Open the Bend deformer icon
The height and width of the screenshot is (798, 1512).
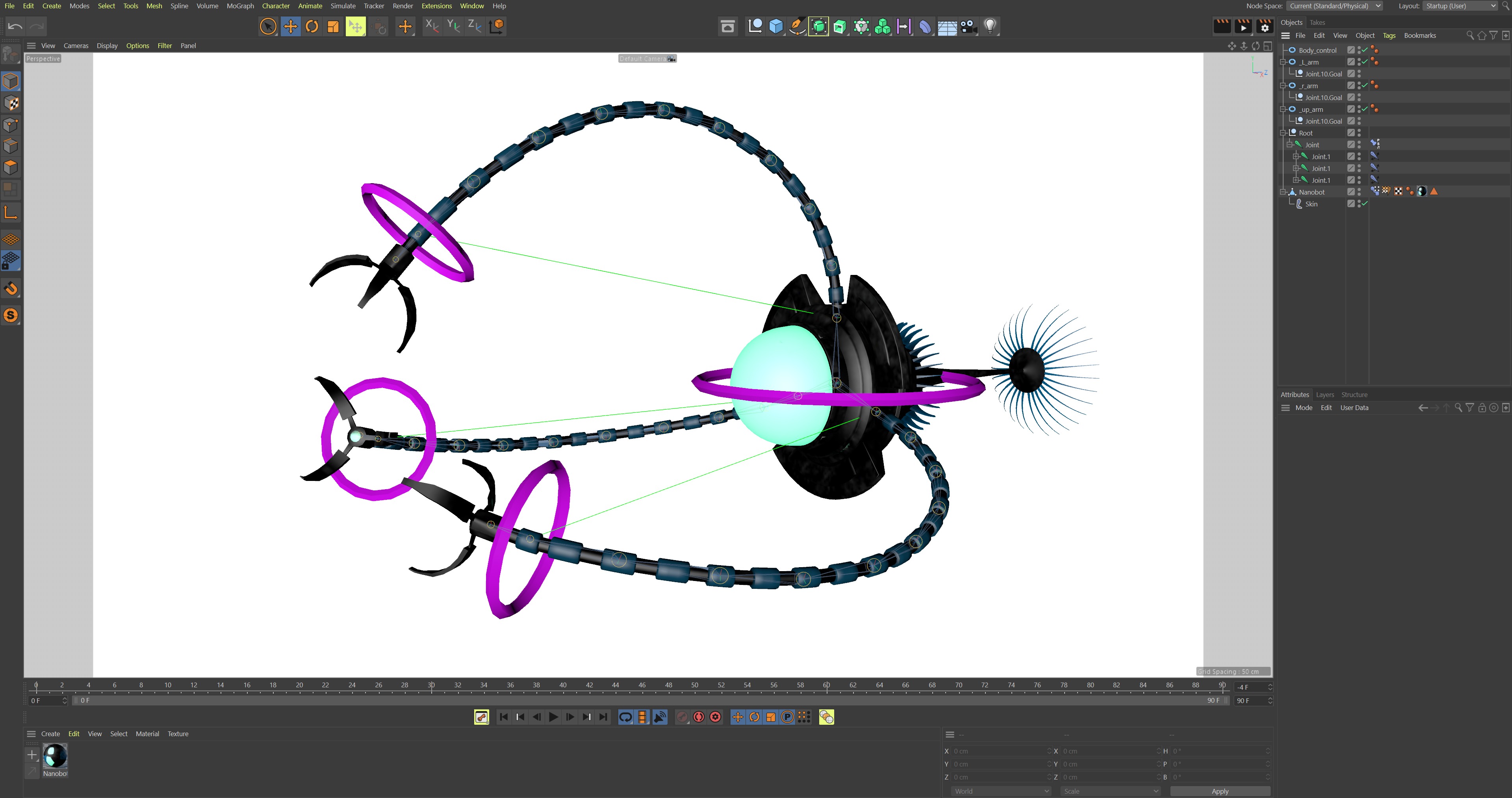[925, 26]
